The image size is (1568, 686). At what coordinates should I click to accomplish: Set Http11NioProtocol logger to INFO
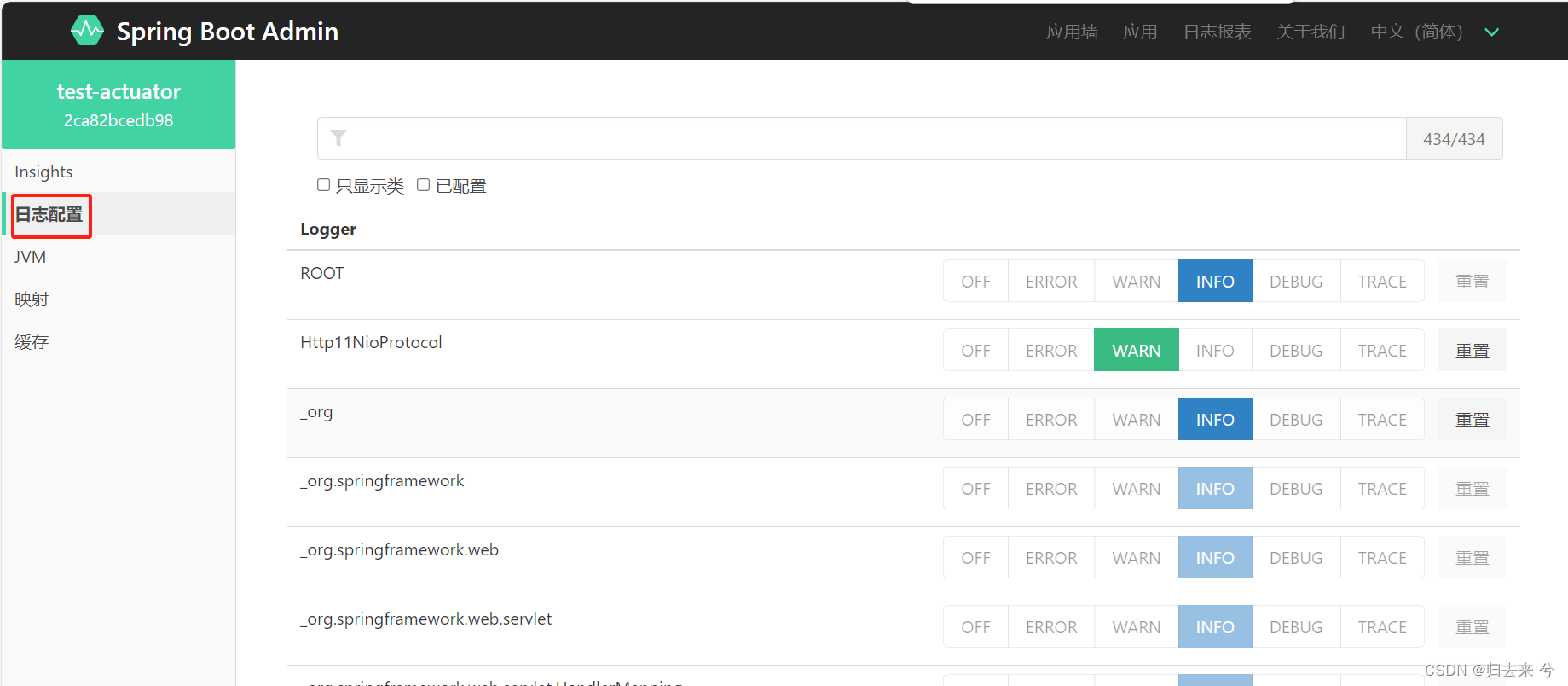[x=1215, y=350]
